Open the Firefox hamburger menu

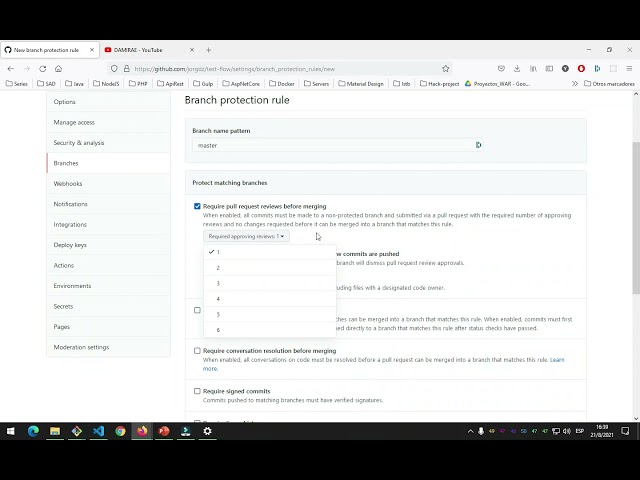(x=629, y=69)
